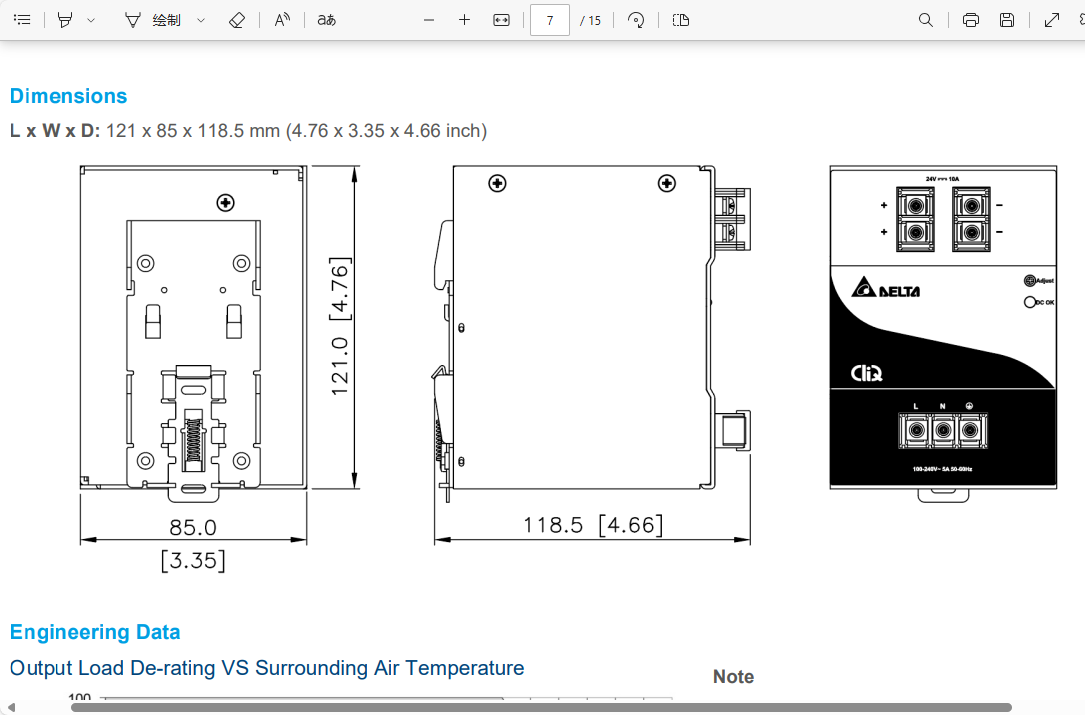This screenshot has height=715, width=1085.
Task: Expand the highlight color options dropdown
Action: 91,20
